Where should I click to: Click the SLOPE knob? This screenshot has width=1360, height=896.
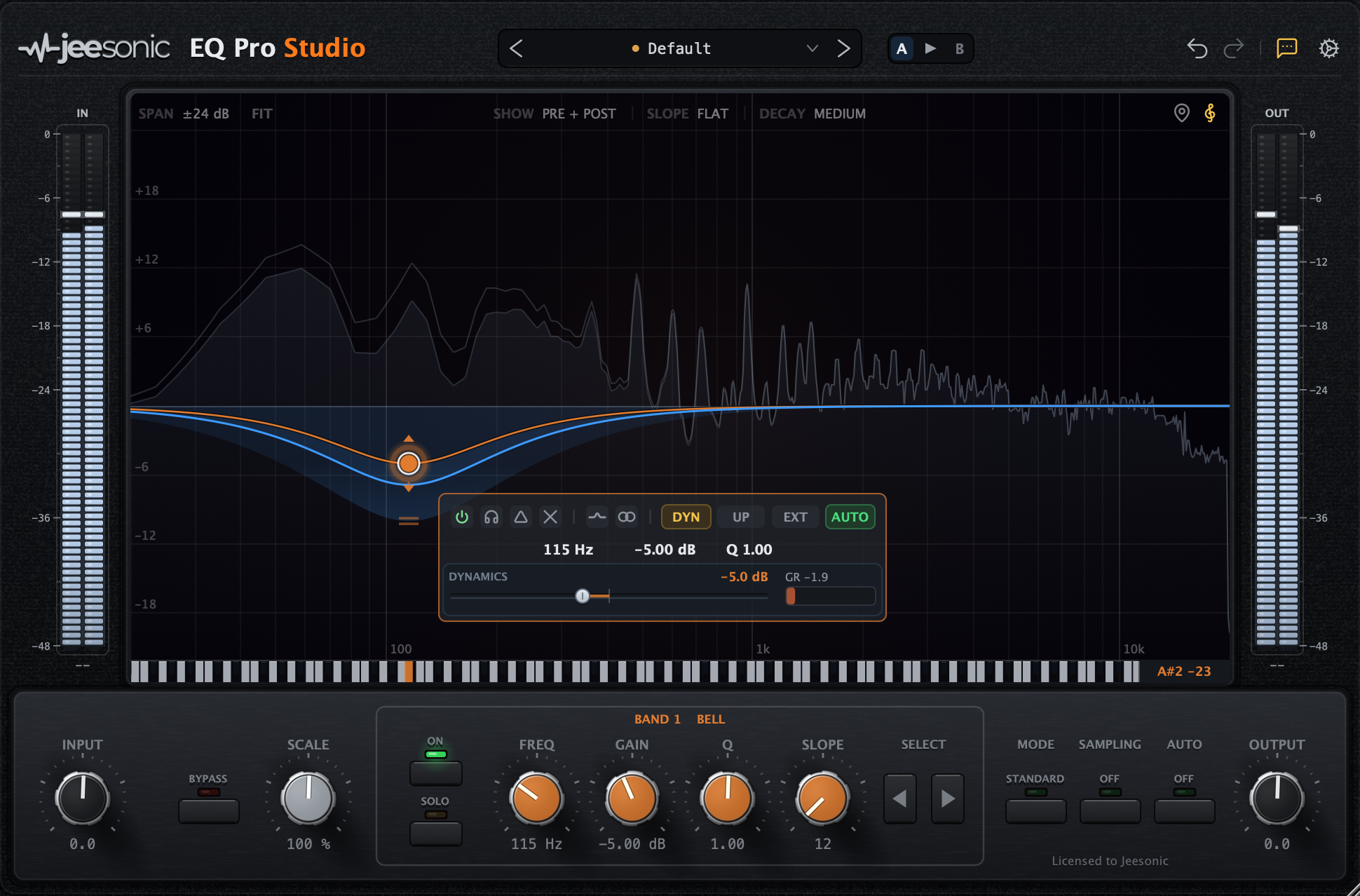point(822,798)
